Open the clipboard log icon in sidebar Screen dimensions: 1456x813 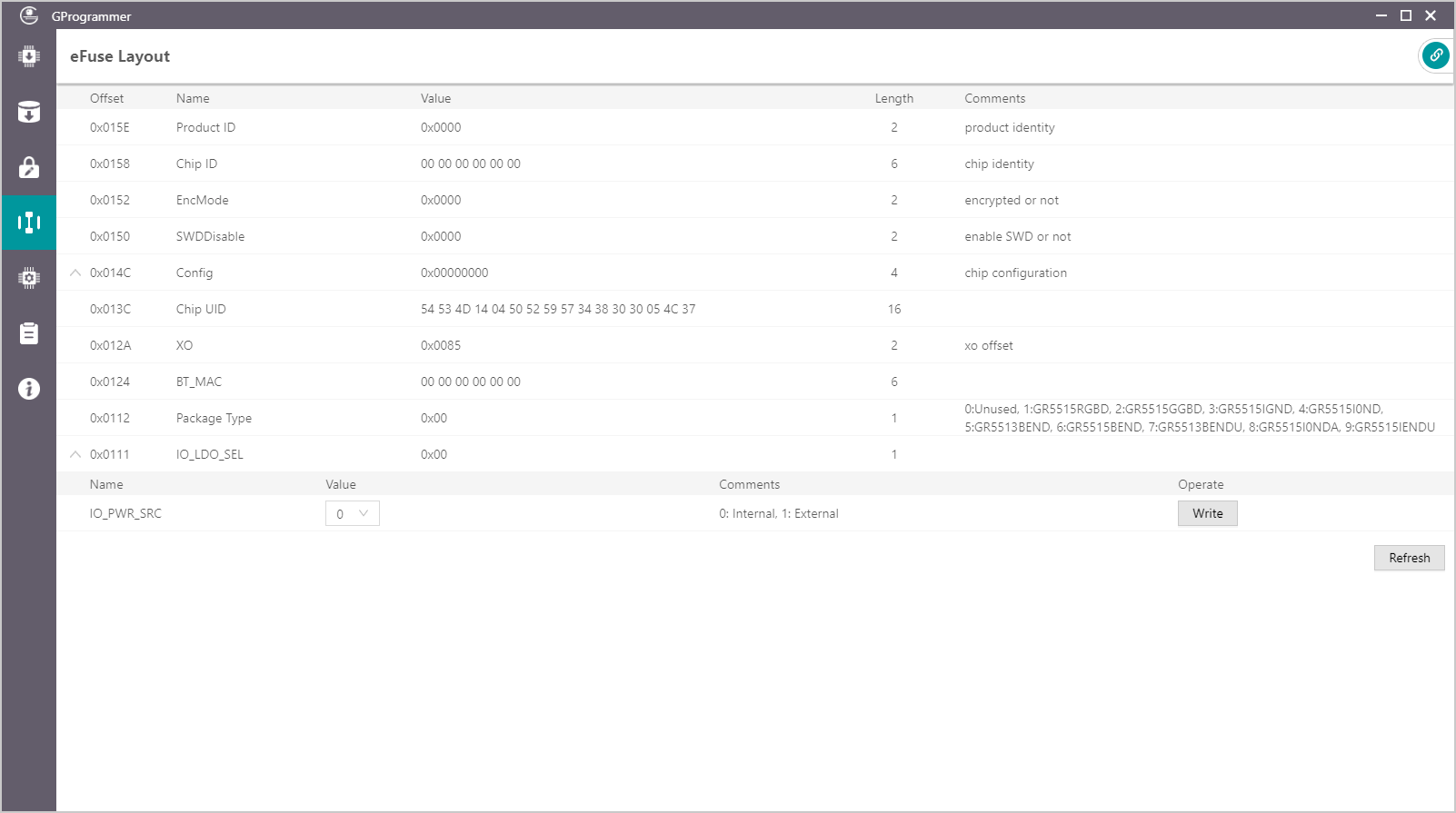click(29, 333)
